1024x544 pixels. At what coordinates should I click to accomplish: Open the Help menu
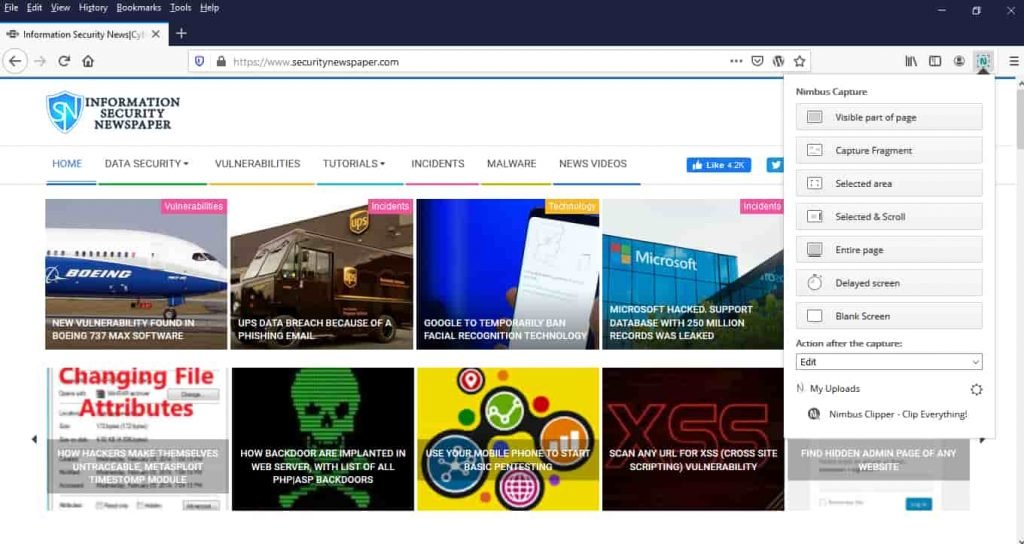pos(209,8)
